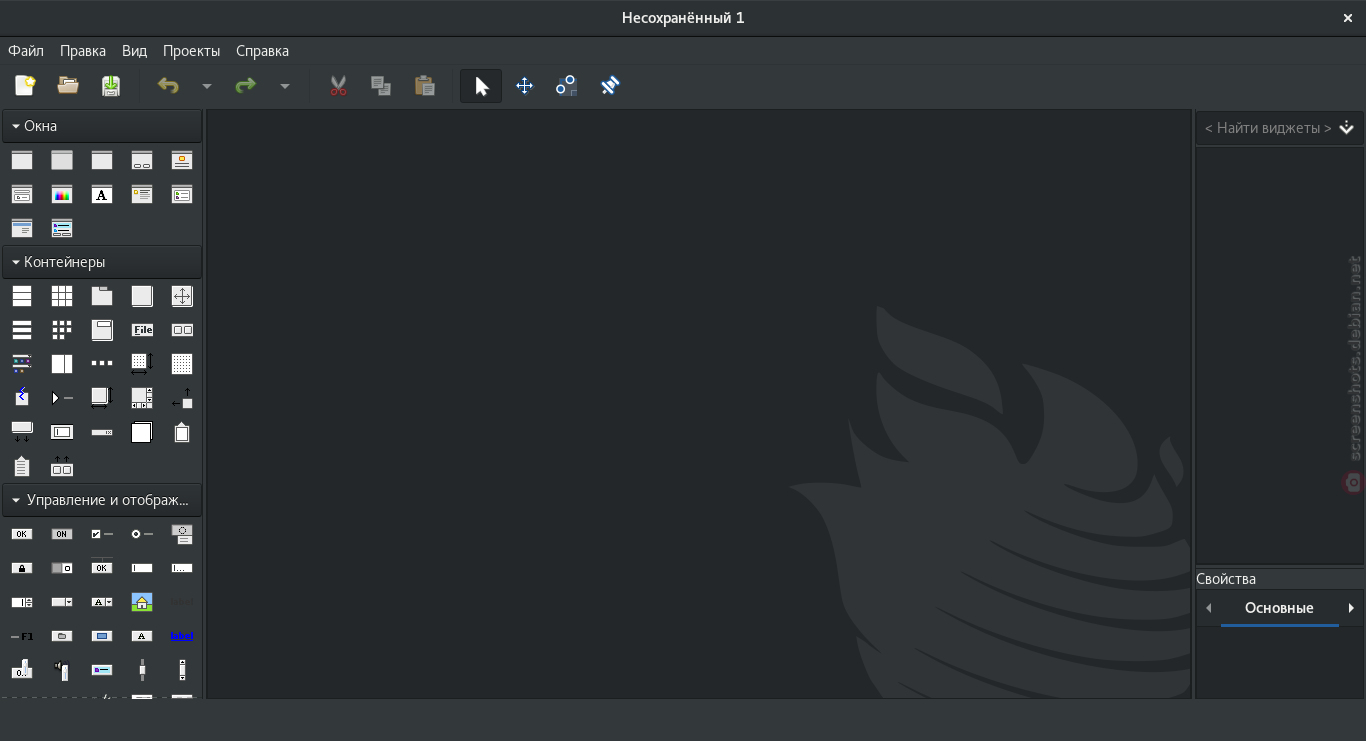
Task: Pick the Paned two-column container widget
Action: 62,364
